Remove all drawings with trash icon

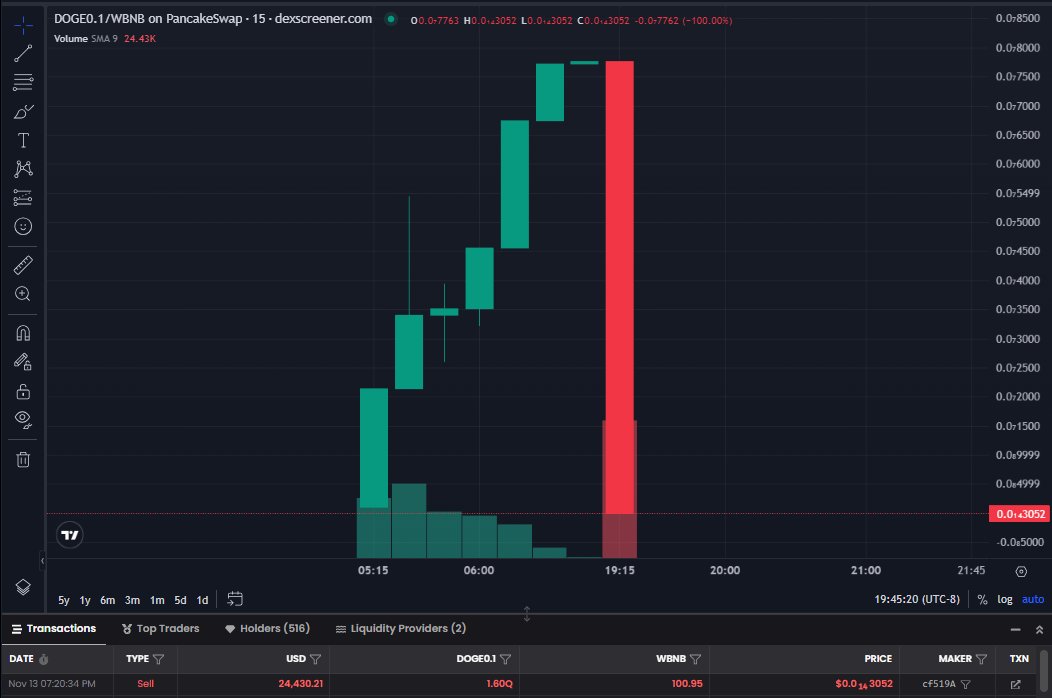tap(22, 458)
